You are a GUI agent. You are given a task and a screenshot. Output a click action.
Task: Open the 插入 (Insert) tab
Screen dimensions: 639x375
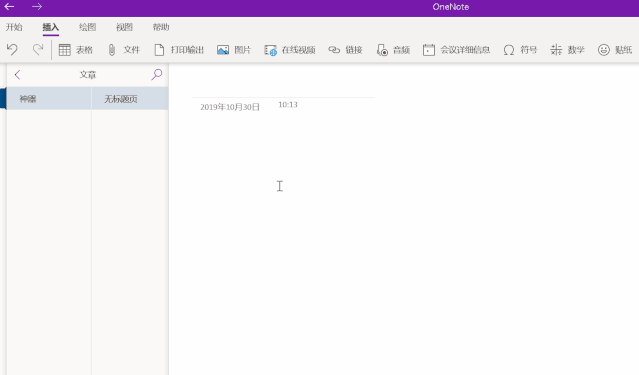tap(51, 27)
